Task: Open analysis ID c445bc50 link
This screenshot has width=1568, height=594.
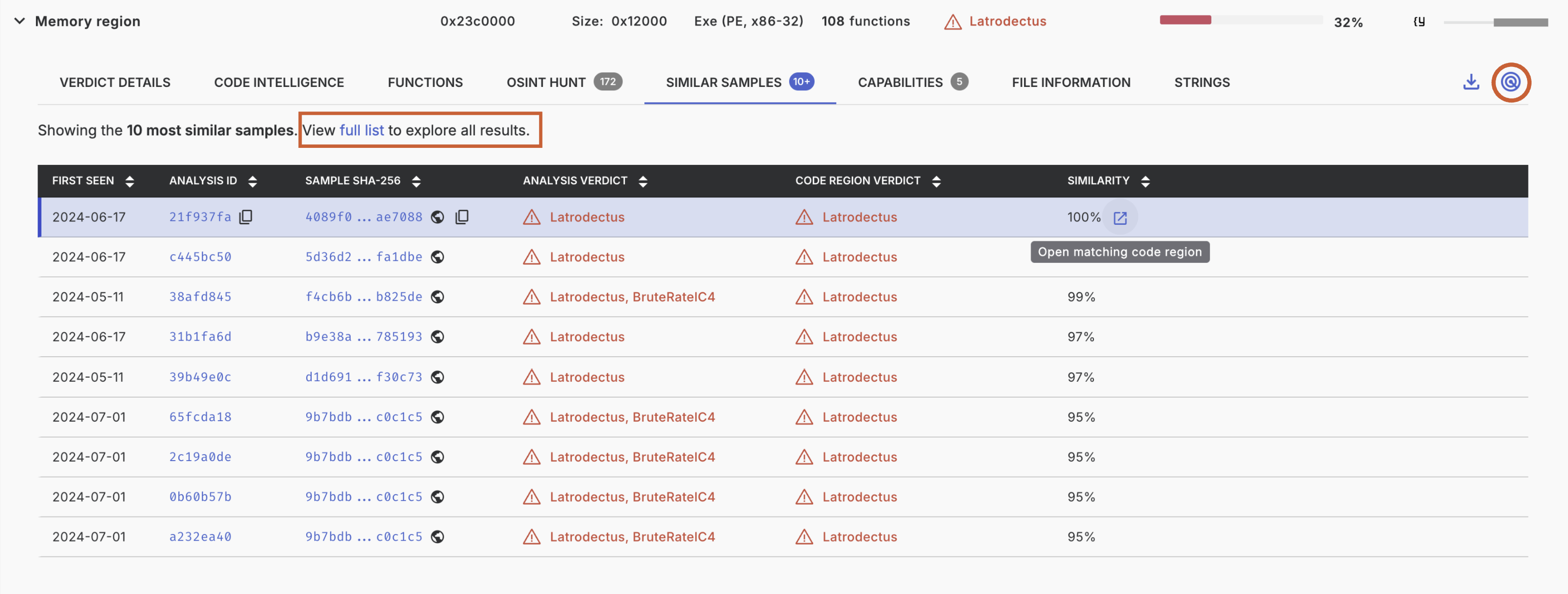Action: tap(200, 257)
